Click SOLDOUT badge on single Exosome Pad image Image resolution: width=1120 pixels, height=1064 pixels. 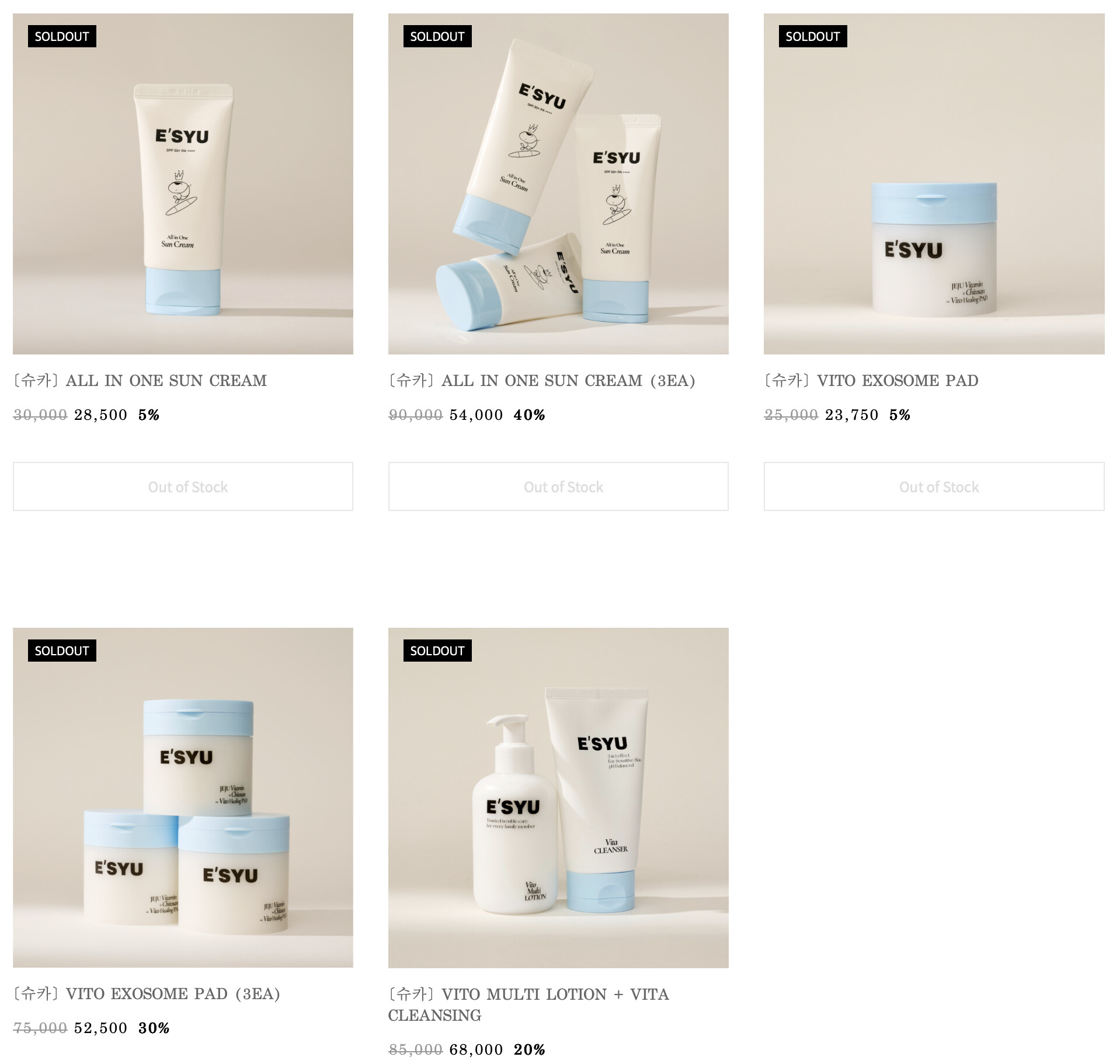[x=813, y=36]
